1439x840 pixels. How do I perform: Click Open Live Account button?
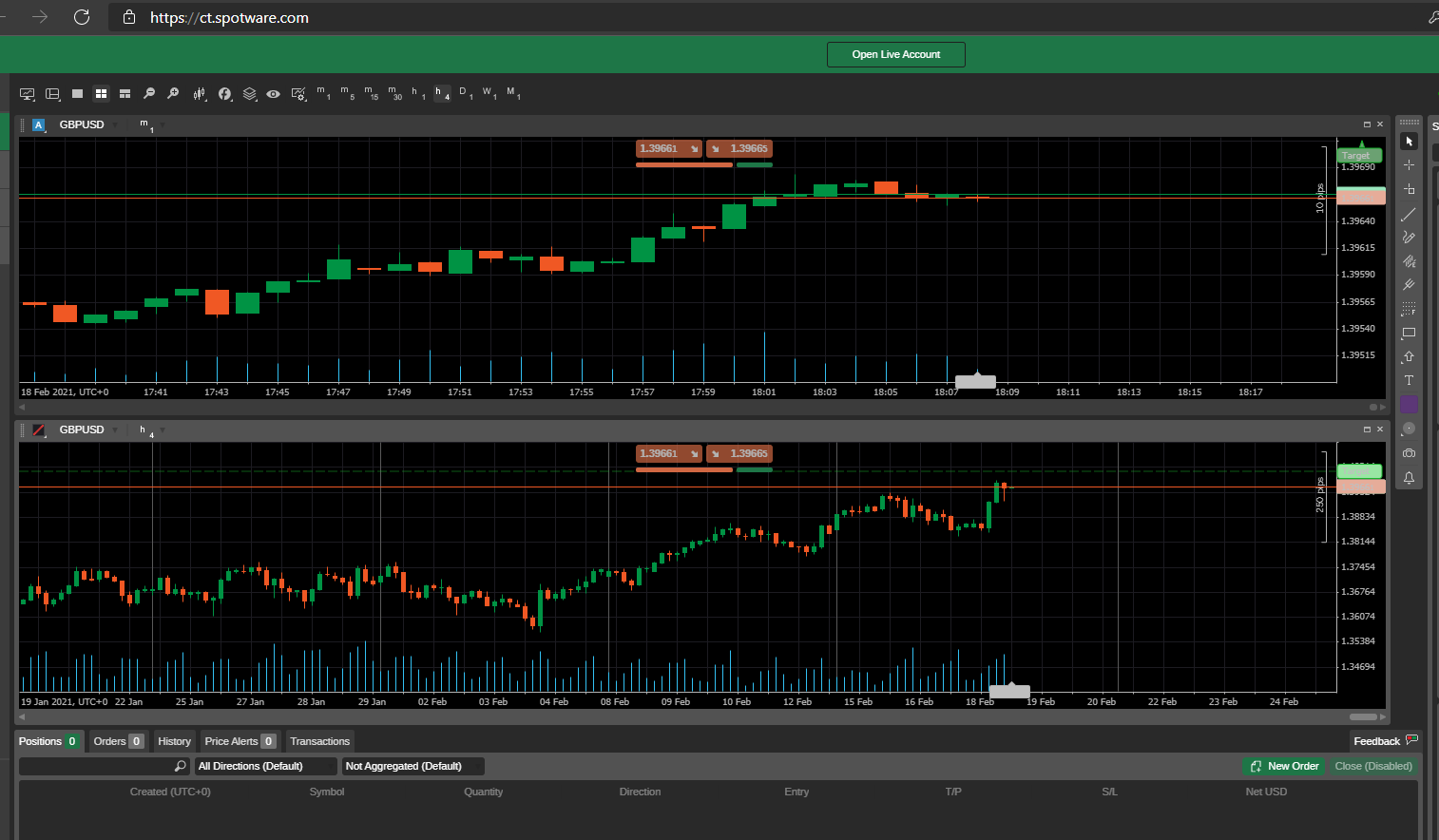pos(895,54)
